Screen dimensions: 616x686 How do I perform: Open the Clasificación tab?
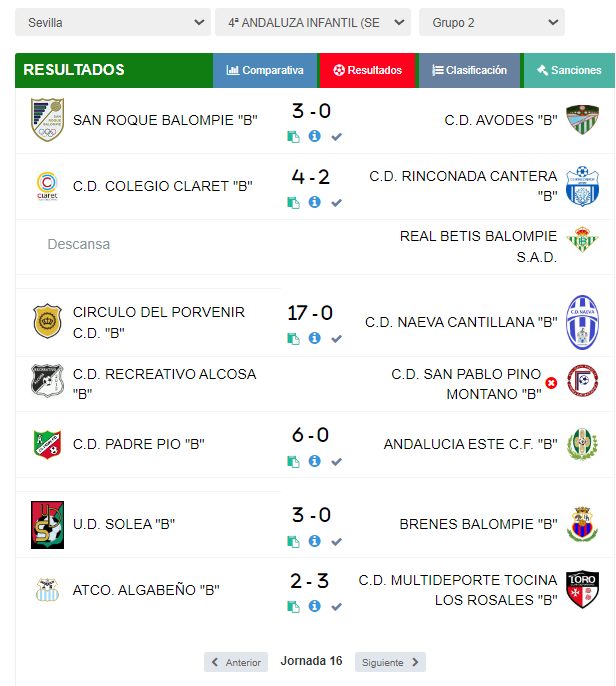[469, 70]
